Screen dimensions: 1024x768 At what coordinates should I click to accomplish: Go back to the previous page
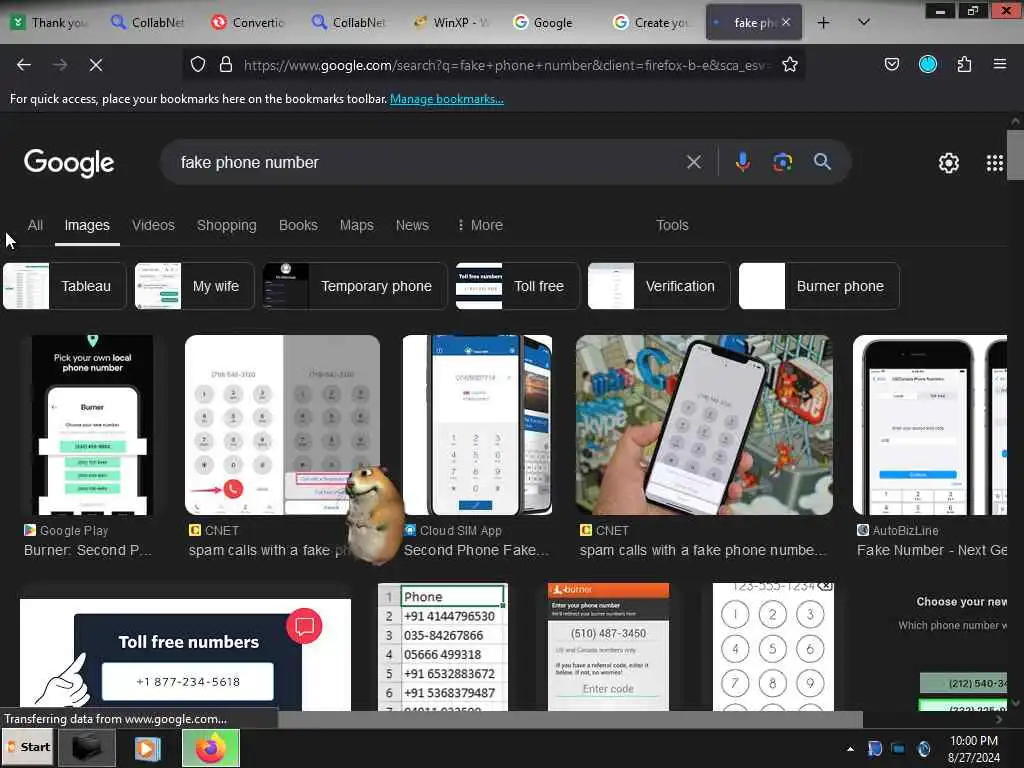click(24, 65)
